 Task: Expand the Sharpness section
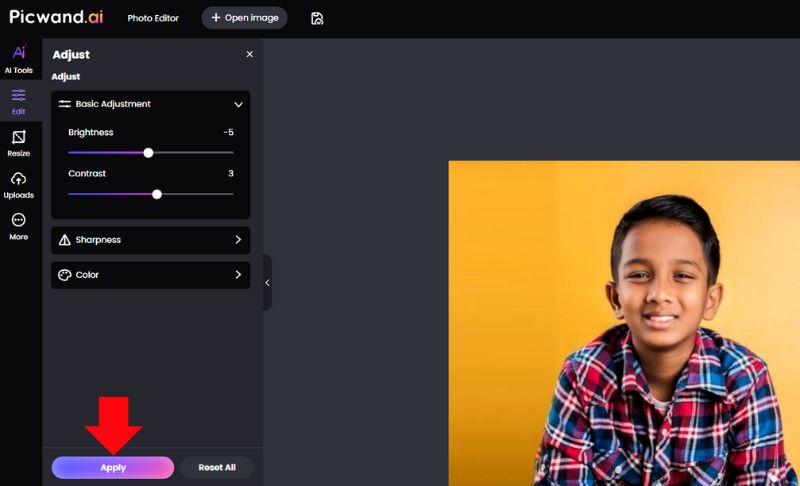(238, 240)
